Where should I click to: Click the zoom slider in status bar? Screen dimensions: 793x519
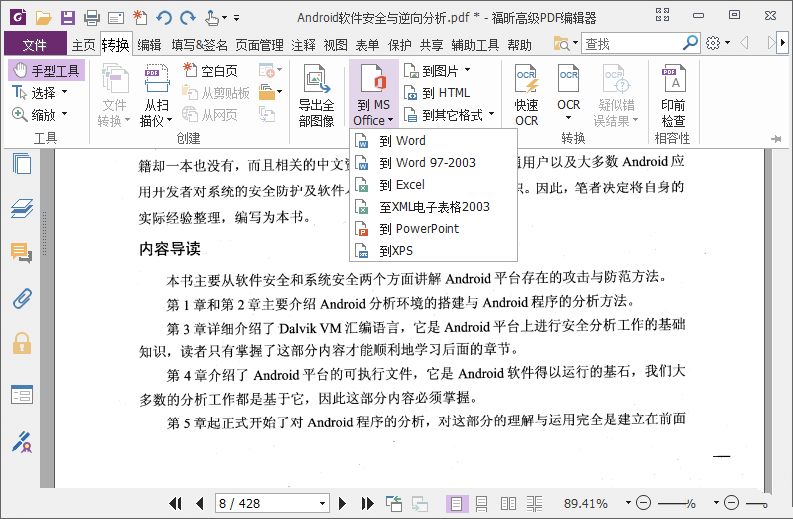pyautogui.click(x=676, y=503)
